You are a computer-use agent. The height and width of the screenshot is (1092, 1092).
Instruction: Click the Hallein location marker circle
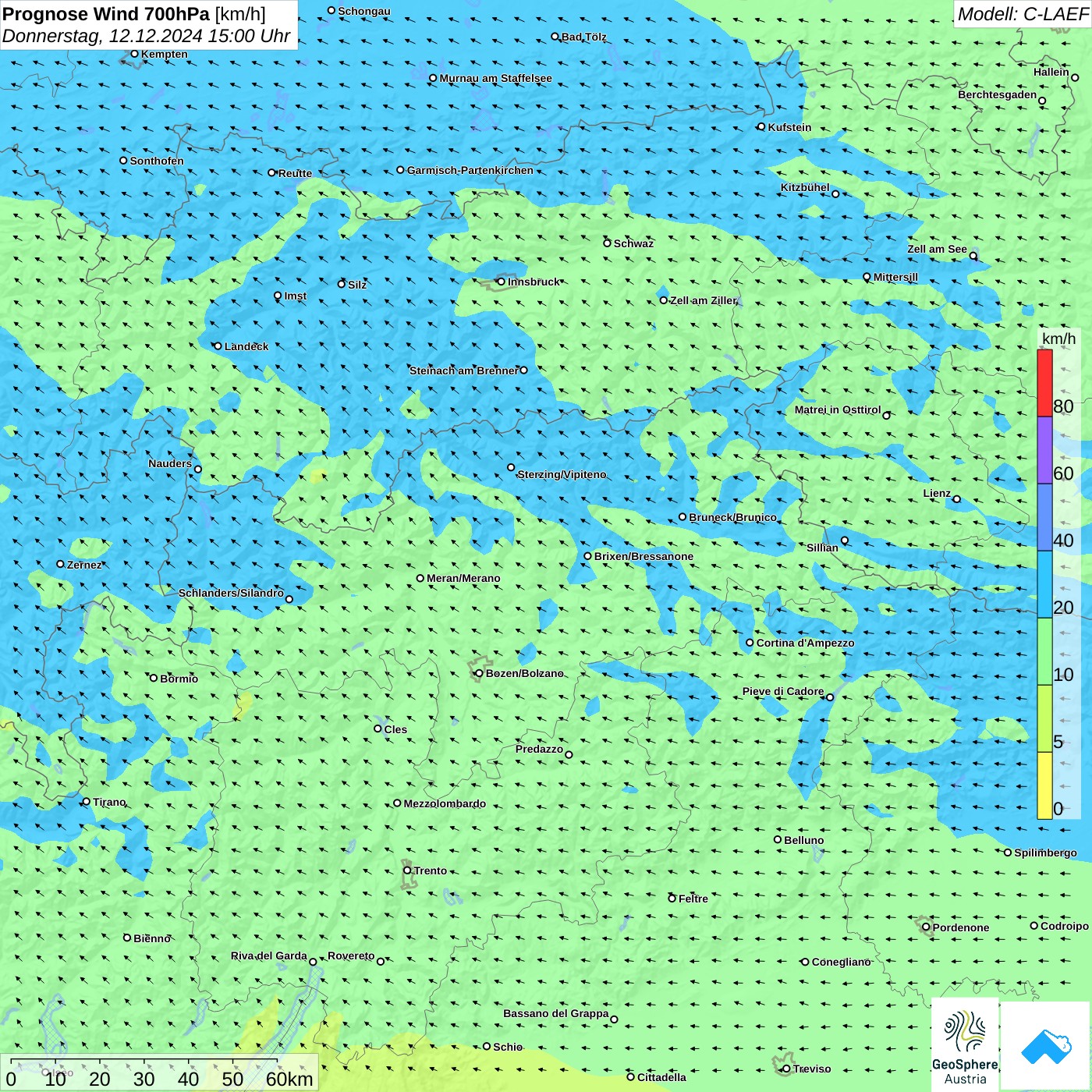1075,78
